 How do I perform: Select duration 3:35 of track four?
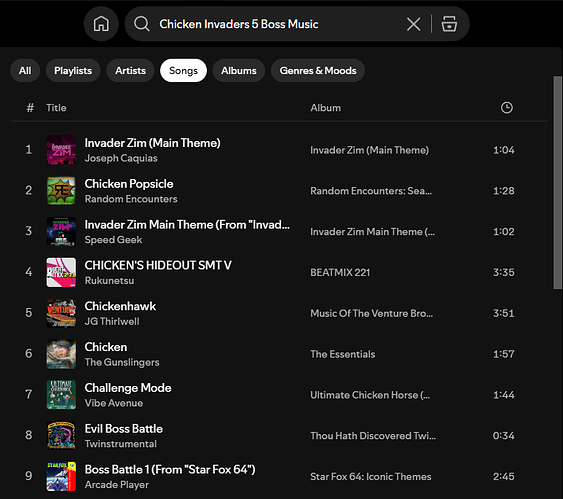click(x=504, y=272)
